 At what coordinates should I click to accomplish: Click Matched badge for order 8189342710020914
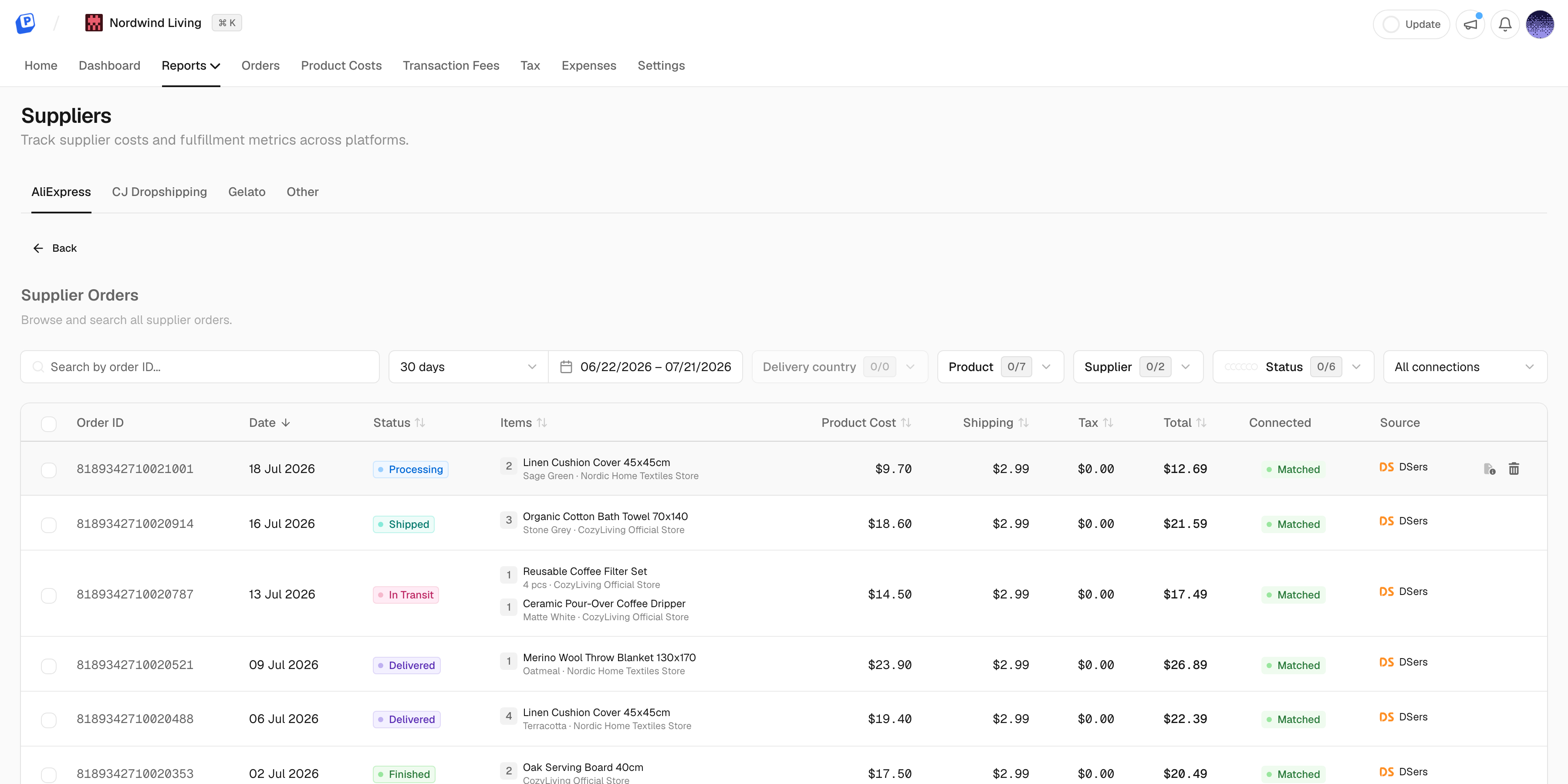(1293, 524)
